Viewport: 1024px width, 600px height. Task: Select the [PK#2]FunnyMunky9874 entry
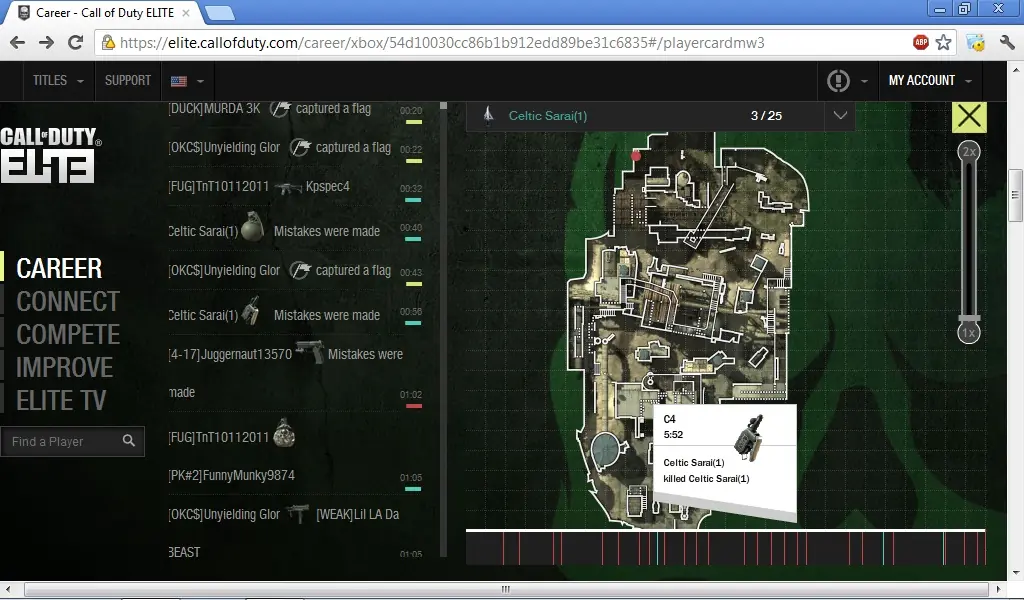[x=295, y=476]
